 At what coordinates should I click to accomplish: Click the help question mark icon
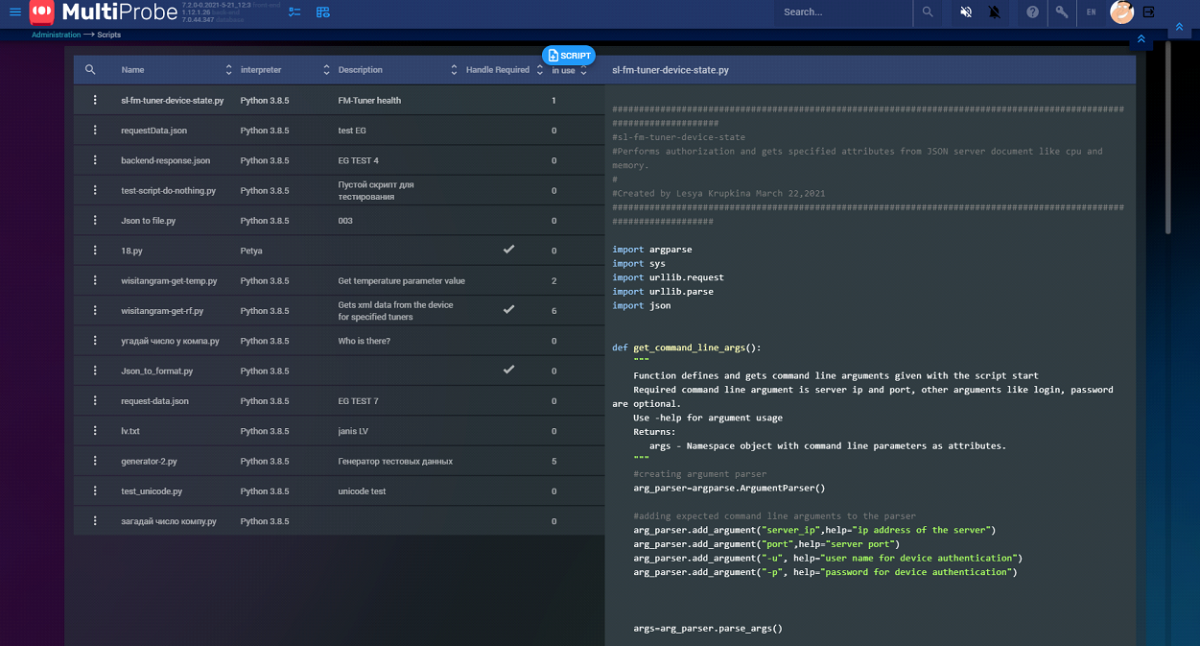coord(1032,12)
